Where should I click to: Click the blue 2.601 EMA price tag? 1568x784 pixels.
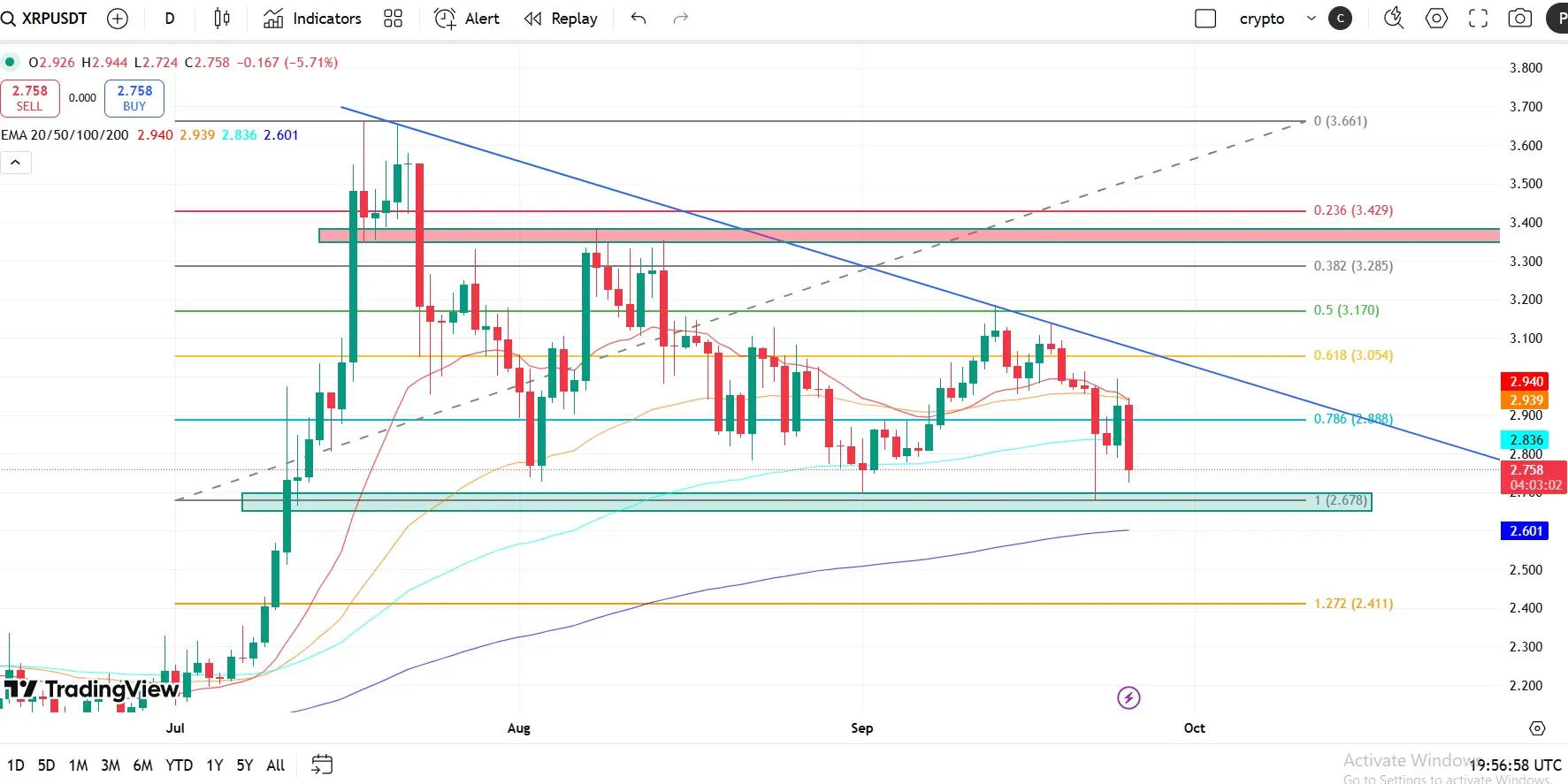1526,531
